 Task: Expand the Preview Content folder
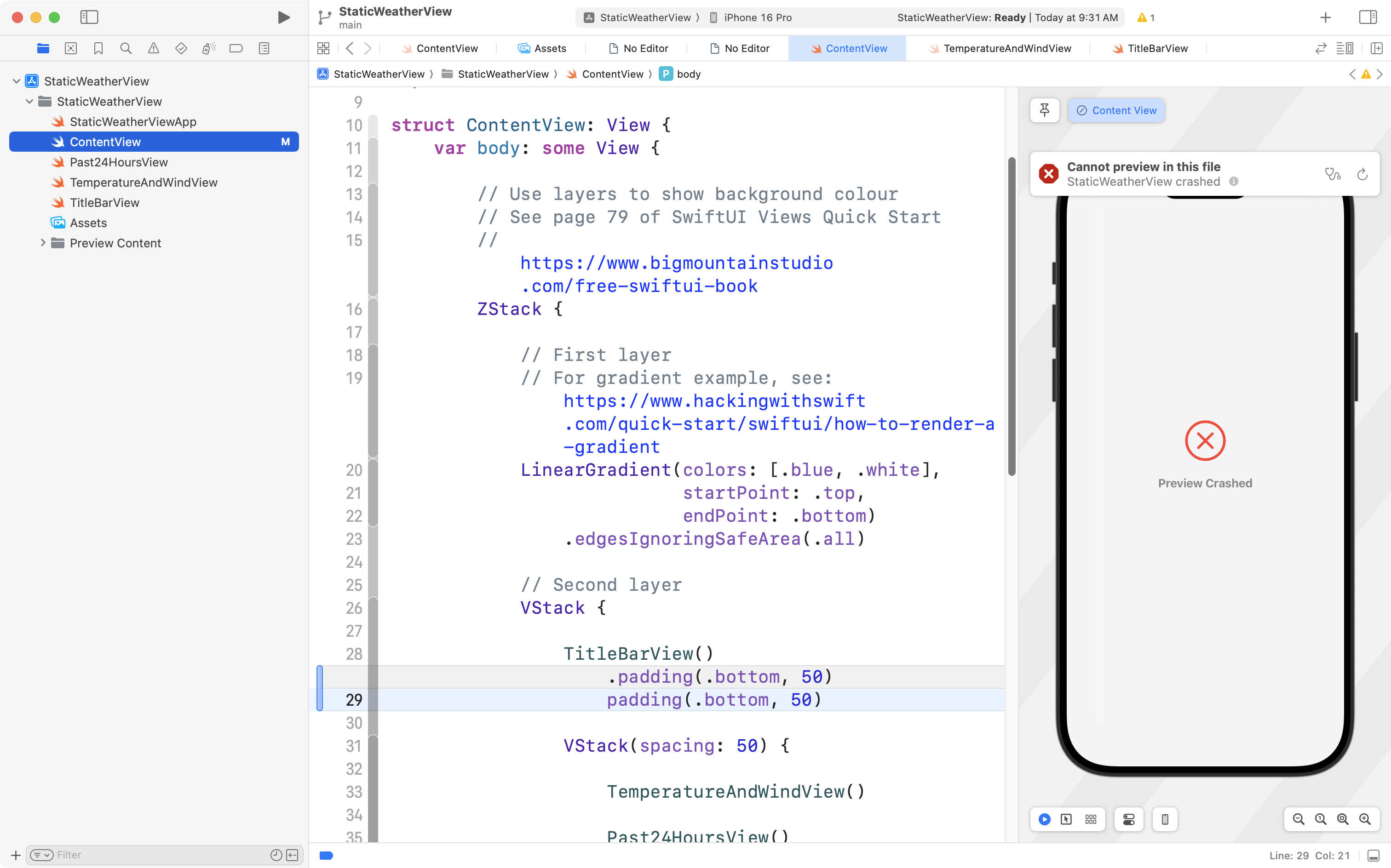[x=43, y=243]
